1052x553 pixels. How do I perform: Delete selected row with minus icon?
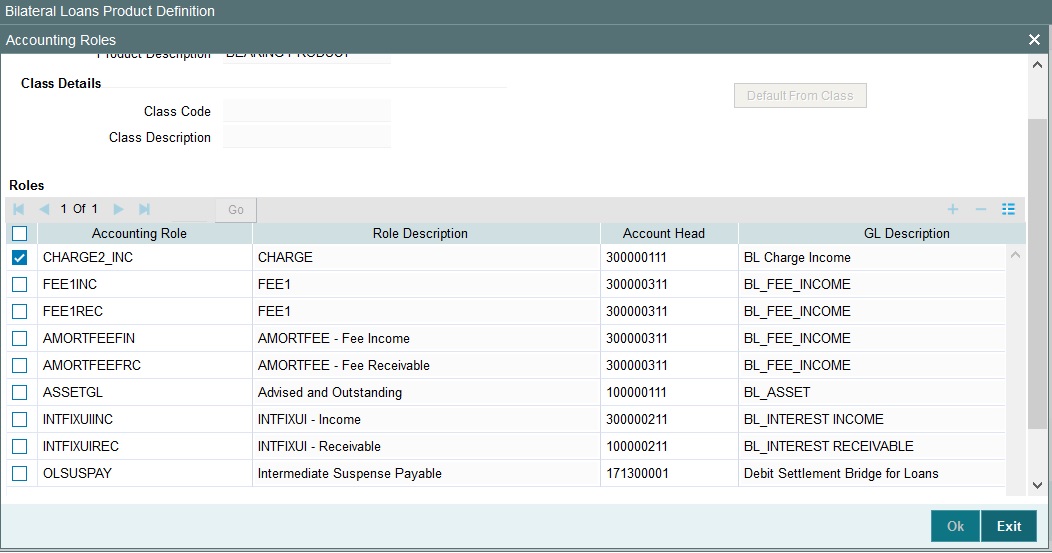pos(981,209)
